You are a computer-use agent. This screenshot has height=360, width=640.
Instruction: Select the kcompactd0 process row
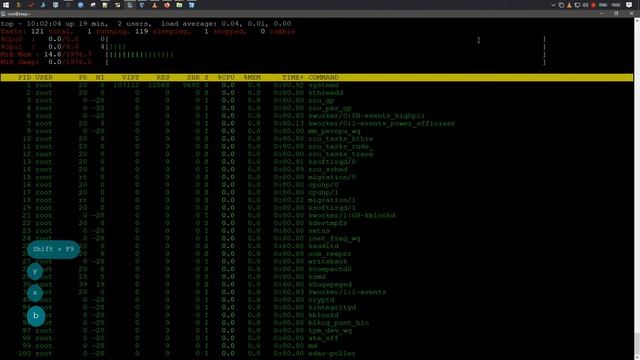tap(317, 269)
